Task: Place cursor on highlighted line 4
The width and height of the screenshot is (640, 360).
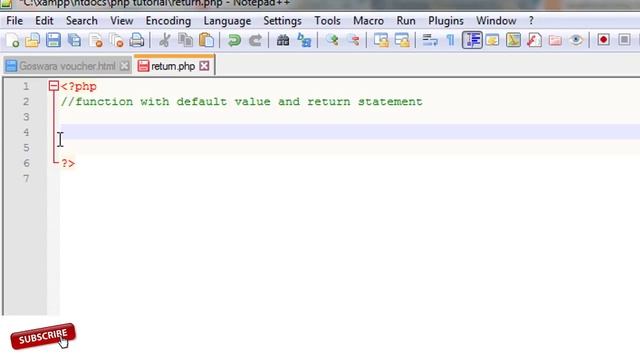Action: 350,132
